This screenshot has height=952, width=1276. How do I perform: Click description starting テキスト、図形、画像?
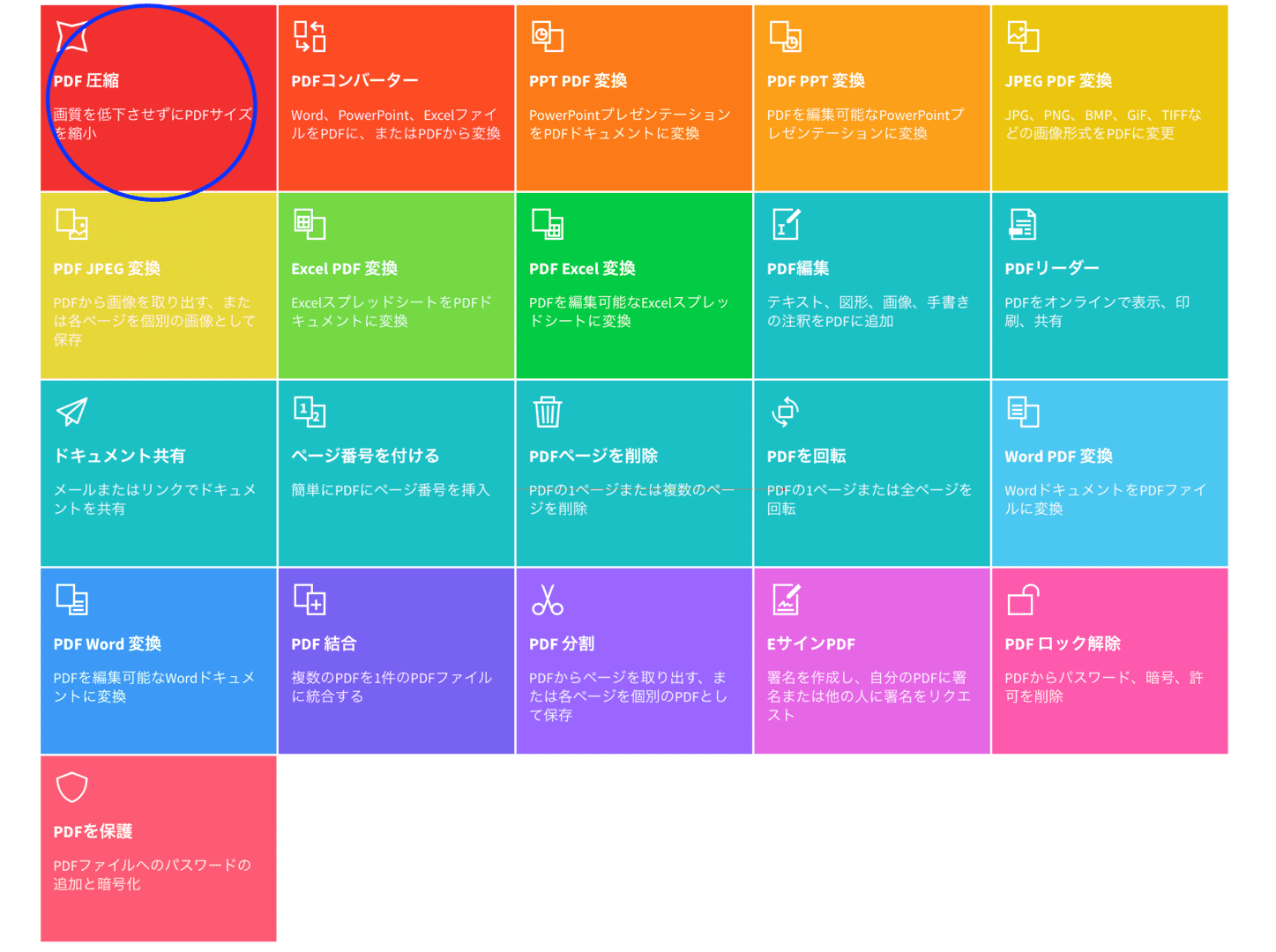[869, 312]
